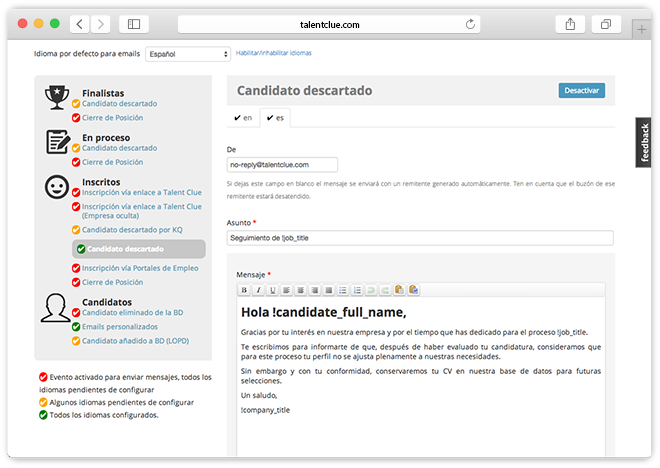Switch to the 'en' language tab

tap(243, 118)
